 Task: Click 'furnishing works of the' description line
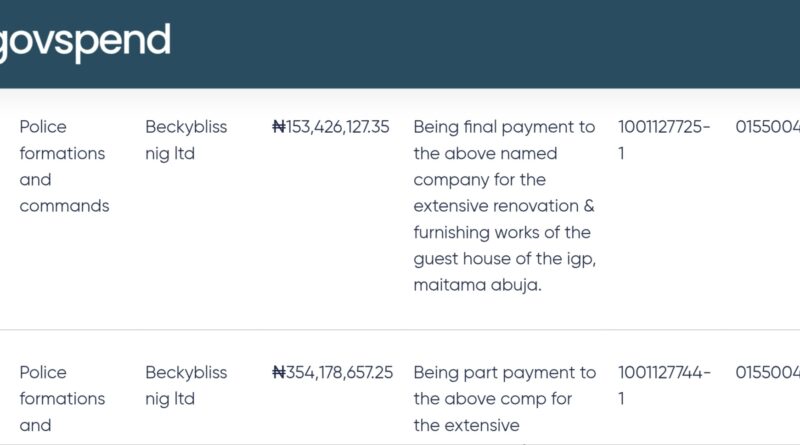coord(502,232)
